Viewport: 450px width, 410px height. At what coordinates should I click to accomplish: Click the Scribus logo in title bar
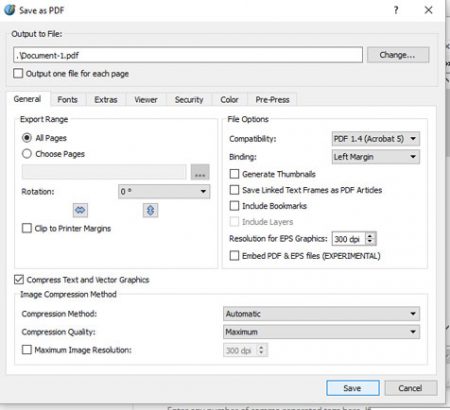pyautogui.click(x=10, y=10)
